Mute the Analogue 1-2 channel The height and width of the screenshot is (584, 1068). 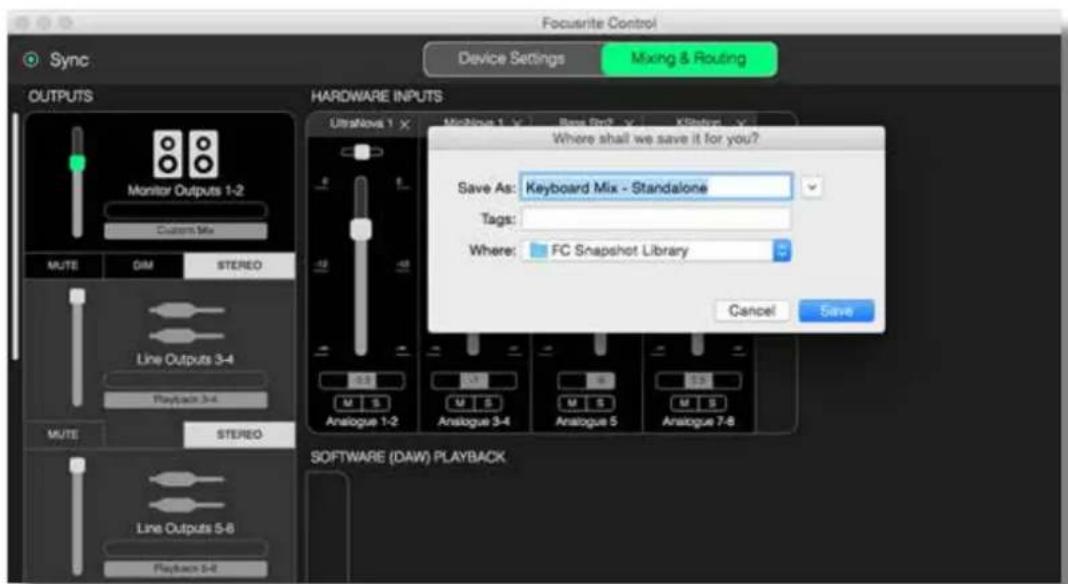tap(348, 404)
